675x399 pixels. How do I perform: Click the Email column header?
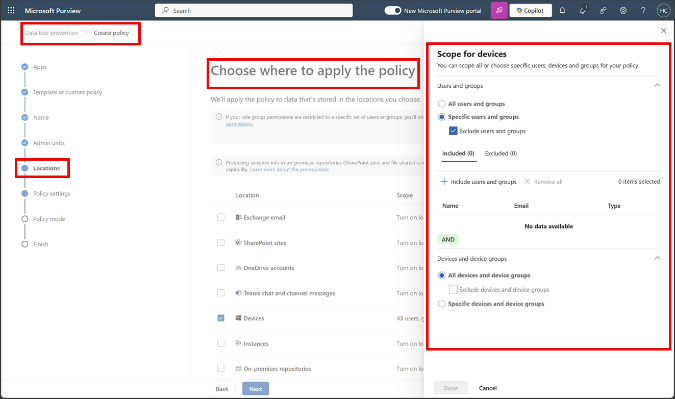click(x=521, y=206)
